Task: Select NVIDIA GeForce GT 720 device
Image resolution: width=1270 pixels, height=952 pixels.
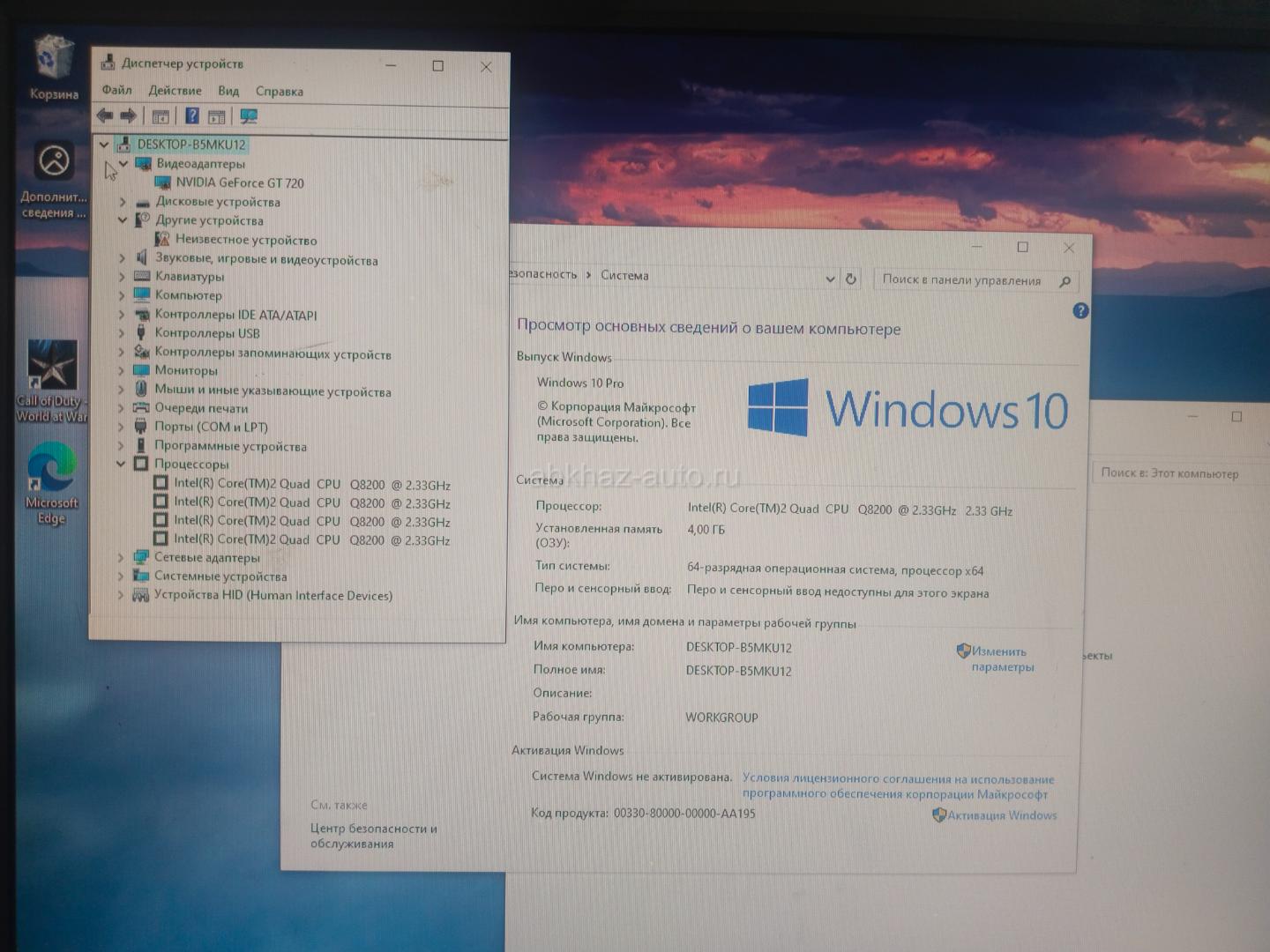Action: click(239, 182)
